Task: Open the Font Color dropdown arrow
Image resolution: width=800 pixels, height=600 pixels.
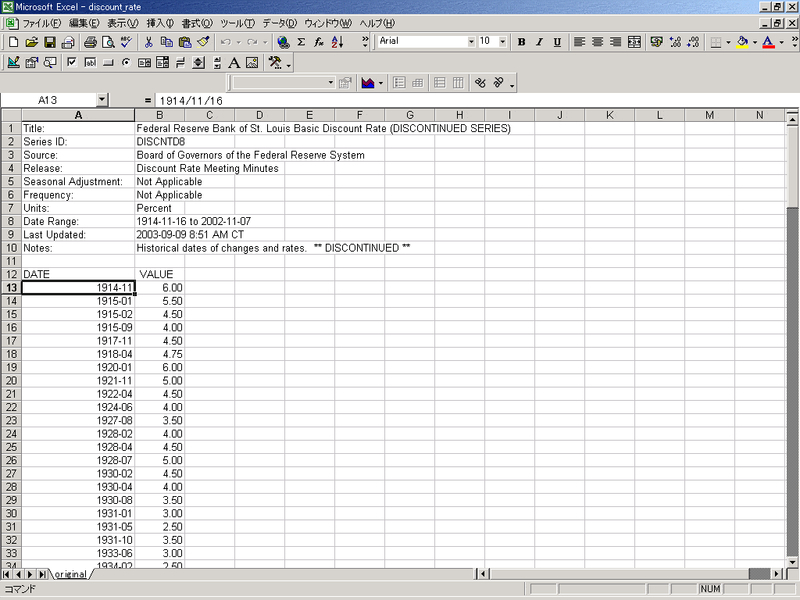Action: [782, 42]
